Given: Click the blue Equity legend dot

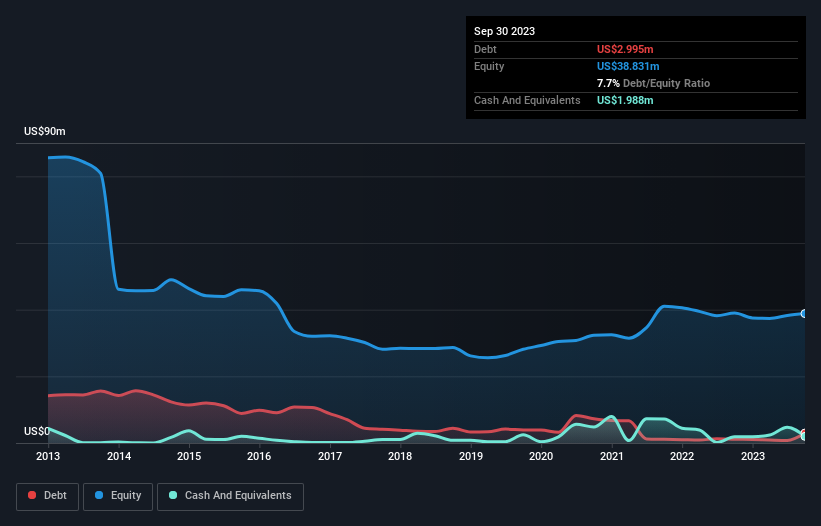Looking at the screenshot, I should [x=99, y=495].
